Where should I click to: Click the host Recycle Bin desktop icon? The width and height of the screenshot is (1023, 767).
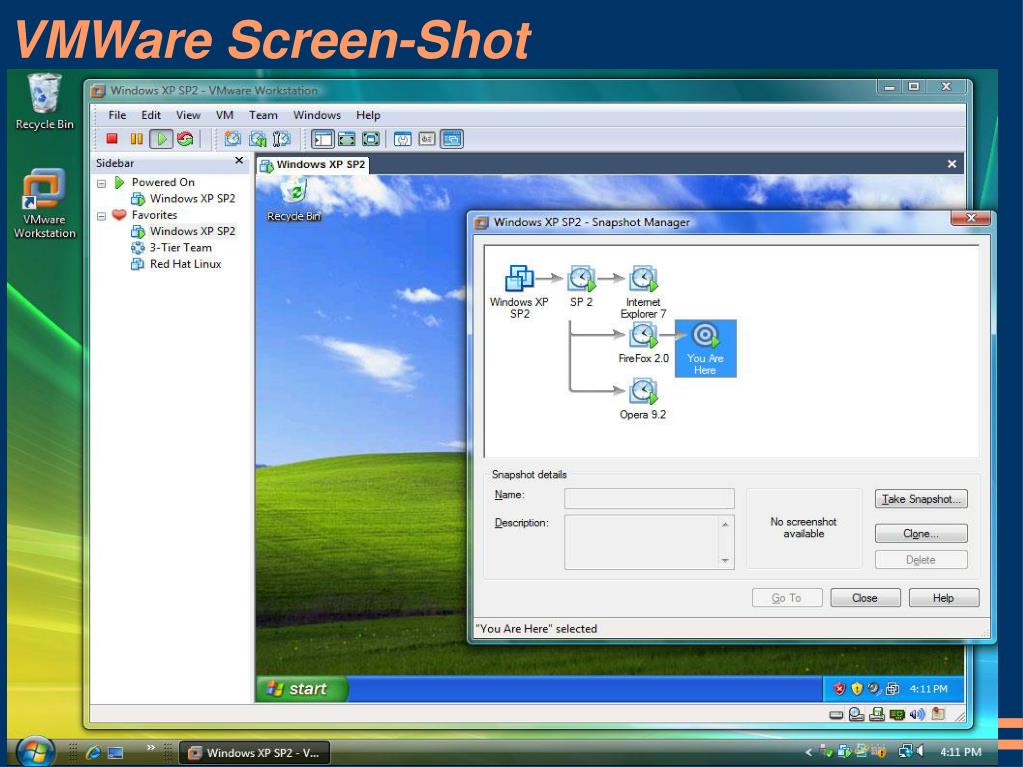[44, 102]
